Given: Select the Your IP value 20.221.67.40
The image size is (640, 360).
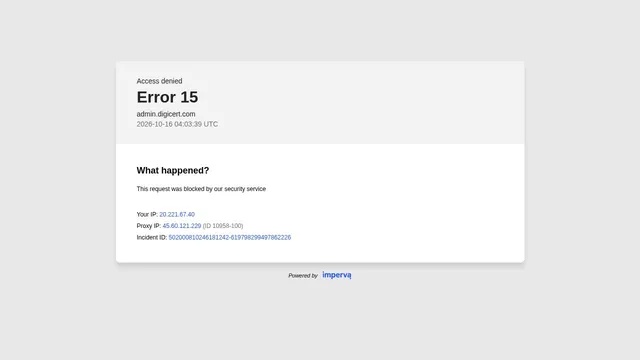Looking at the screenshot, I should click(x=177, y=214).
